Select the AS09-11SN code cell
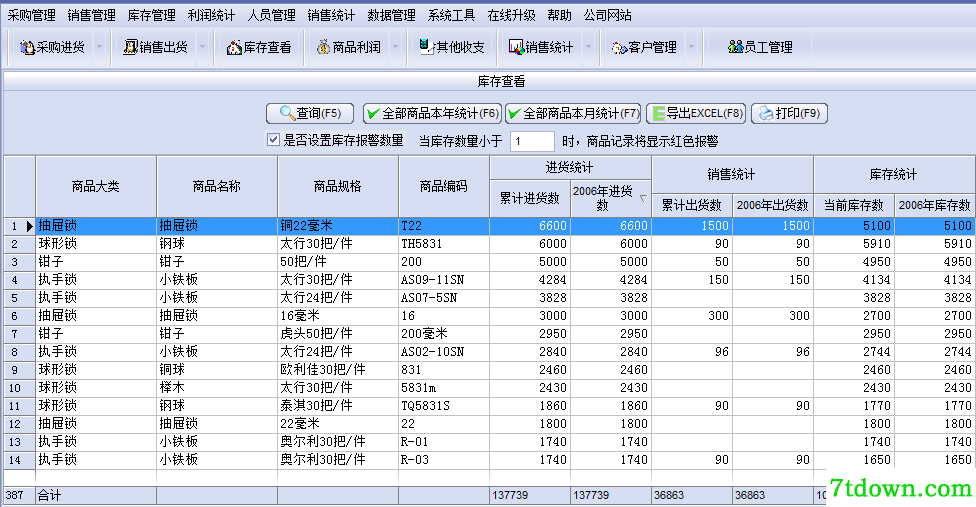The height and width of the screenshot is (507, 976). 444,280
